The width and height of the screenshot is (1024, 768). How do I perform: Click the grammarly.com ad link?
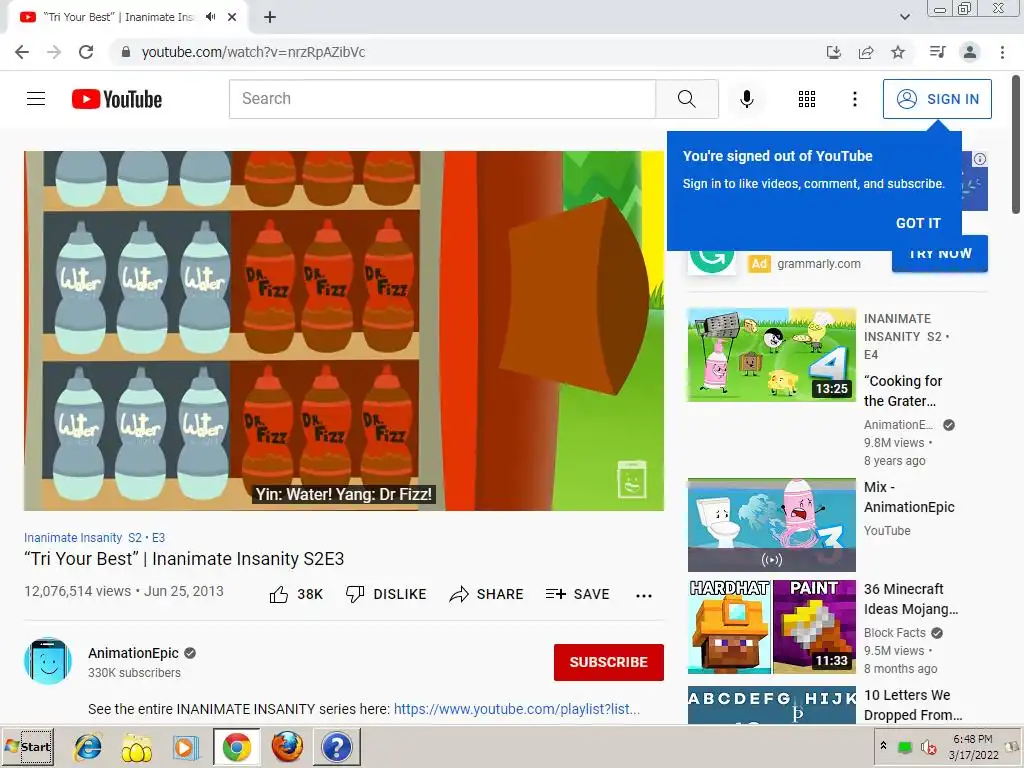click(x=818, y=264)
